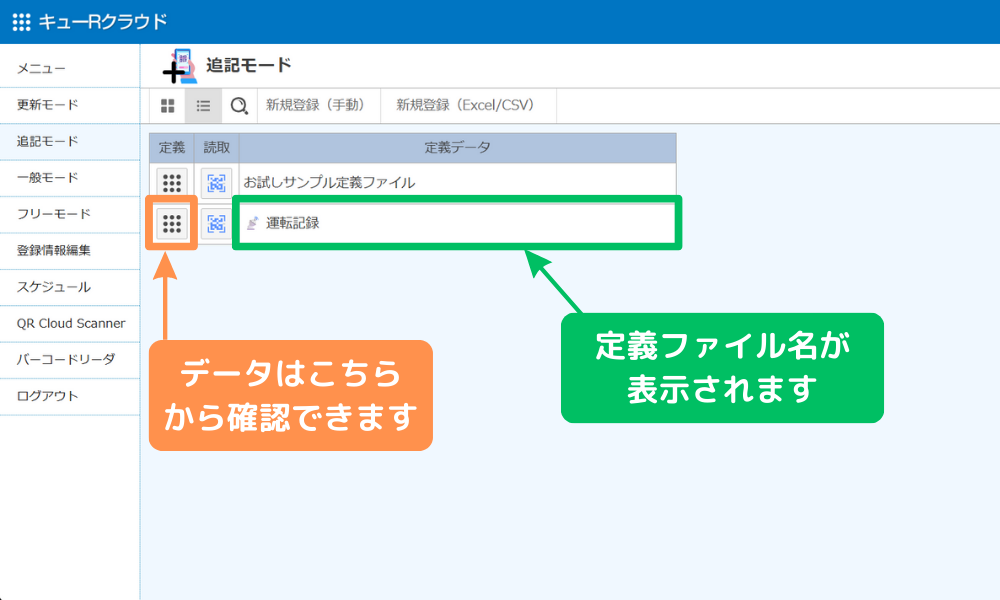This screenshot has height=600, width=1000.
Task: Start QR scan for お試しサンプル定義ファイル
Action: 216,183
